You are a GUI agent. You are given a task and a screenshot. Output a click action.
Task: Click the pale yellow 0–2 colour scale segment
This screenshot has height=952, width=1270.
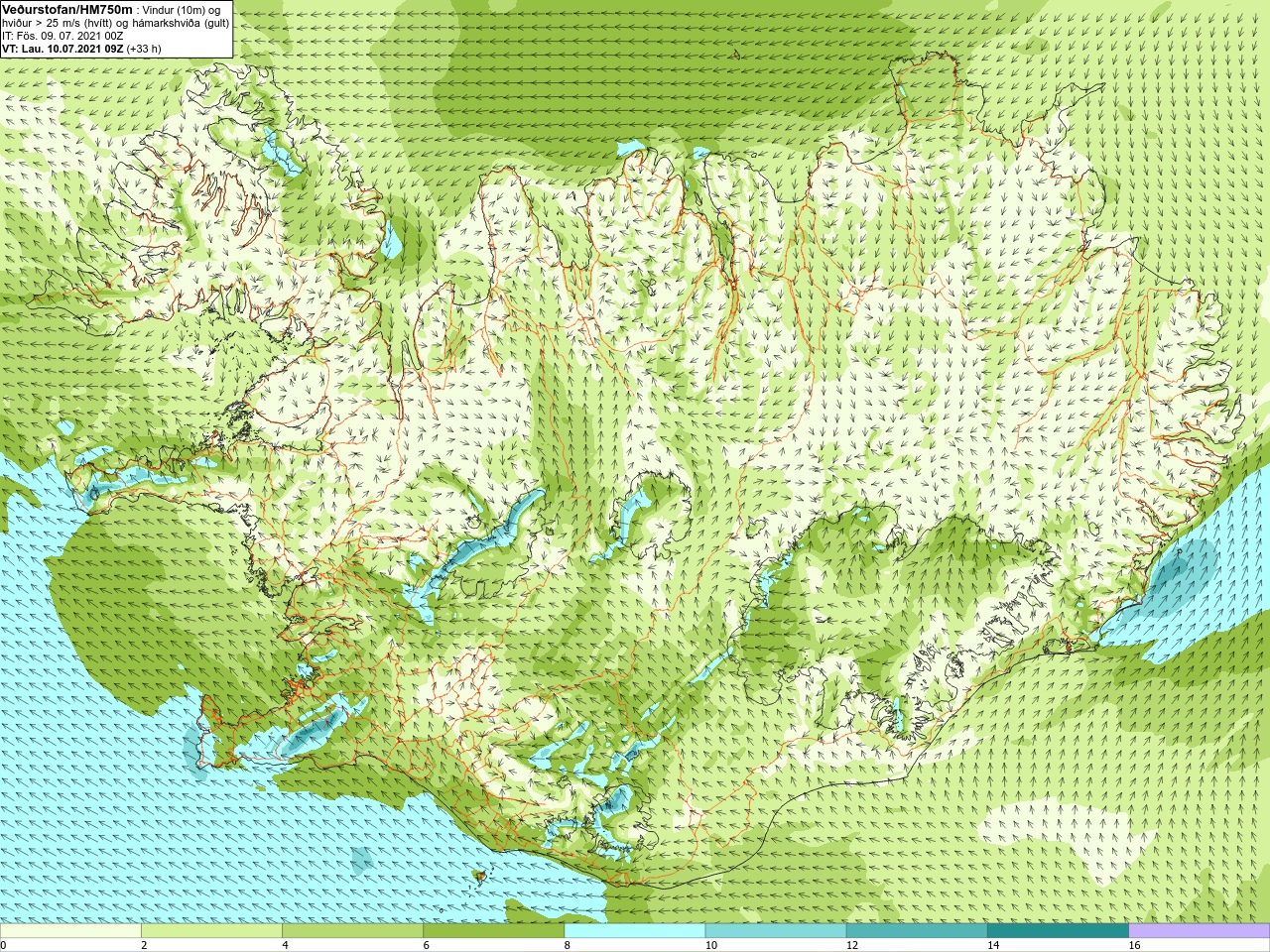coord(70,931)
